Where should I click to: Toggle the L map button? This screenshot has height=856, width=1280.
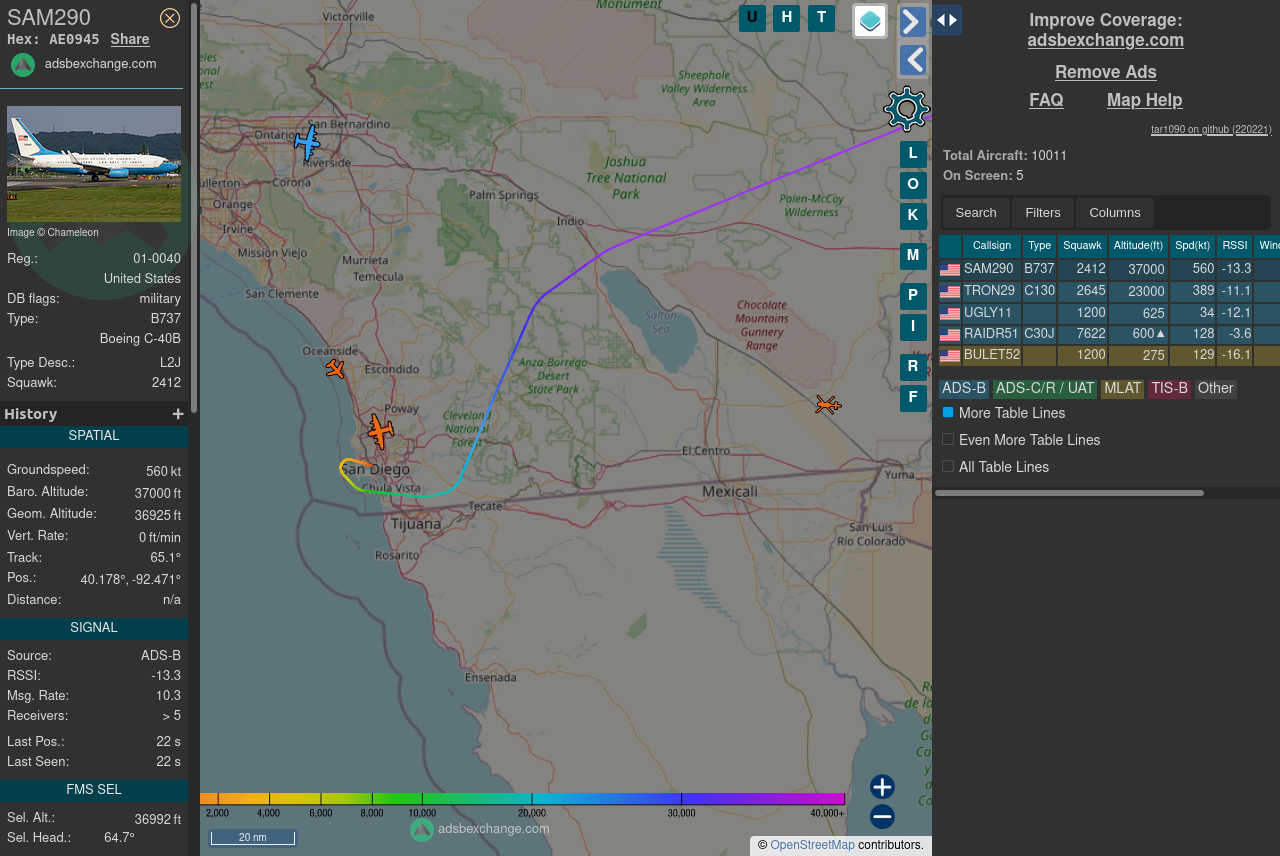[x=913, y=154]
